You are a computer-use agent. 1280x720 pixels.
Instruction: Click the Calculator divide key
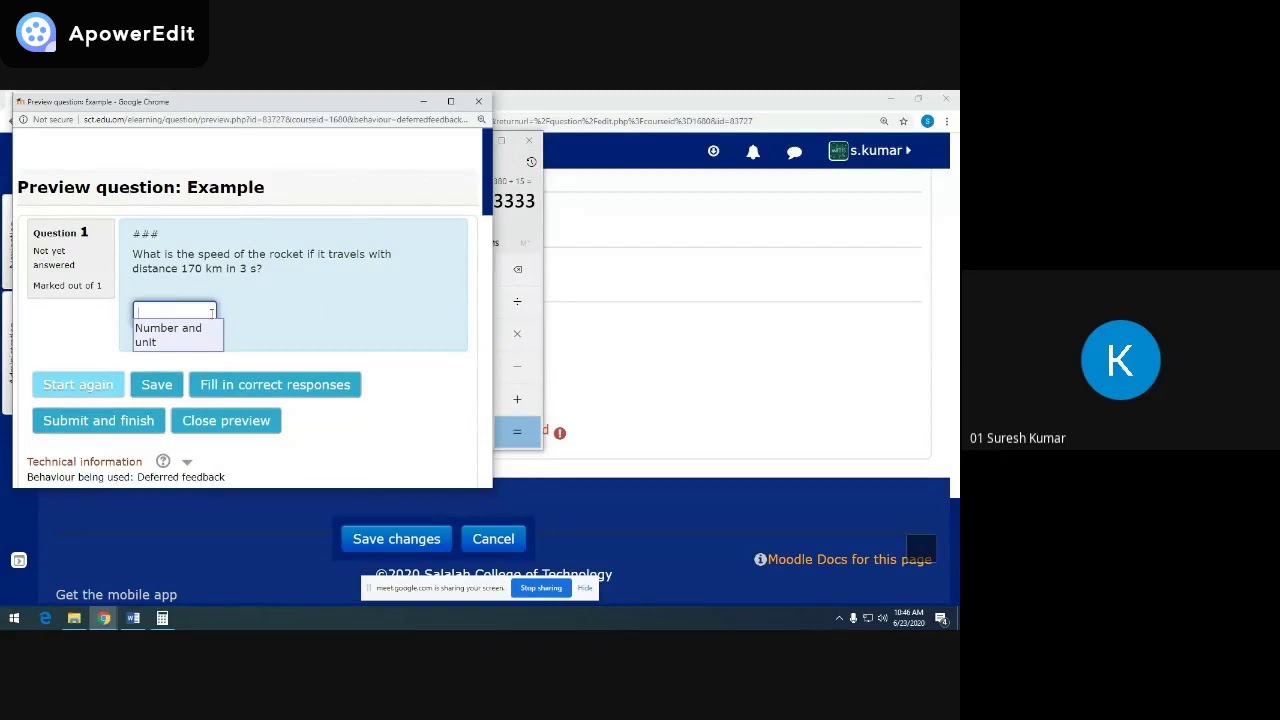click(517, 301)
